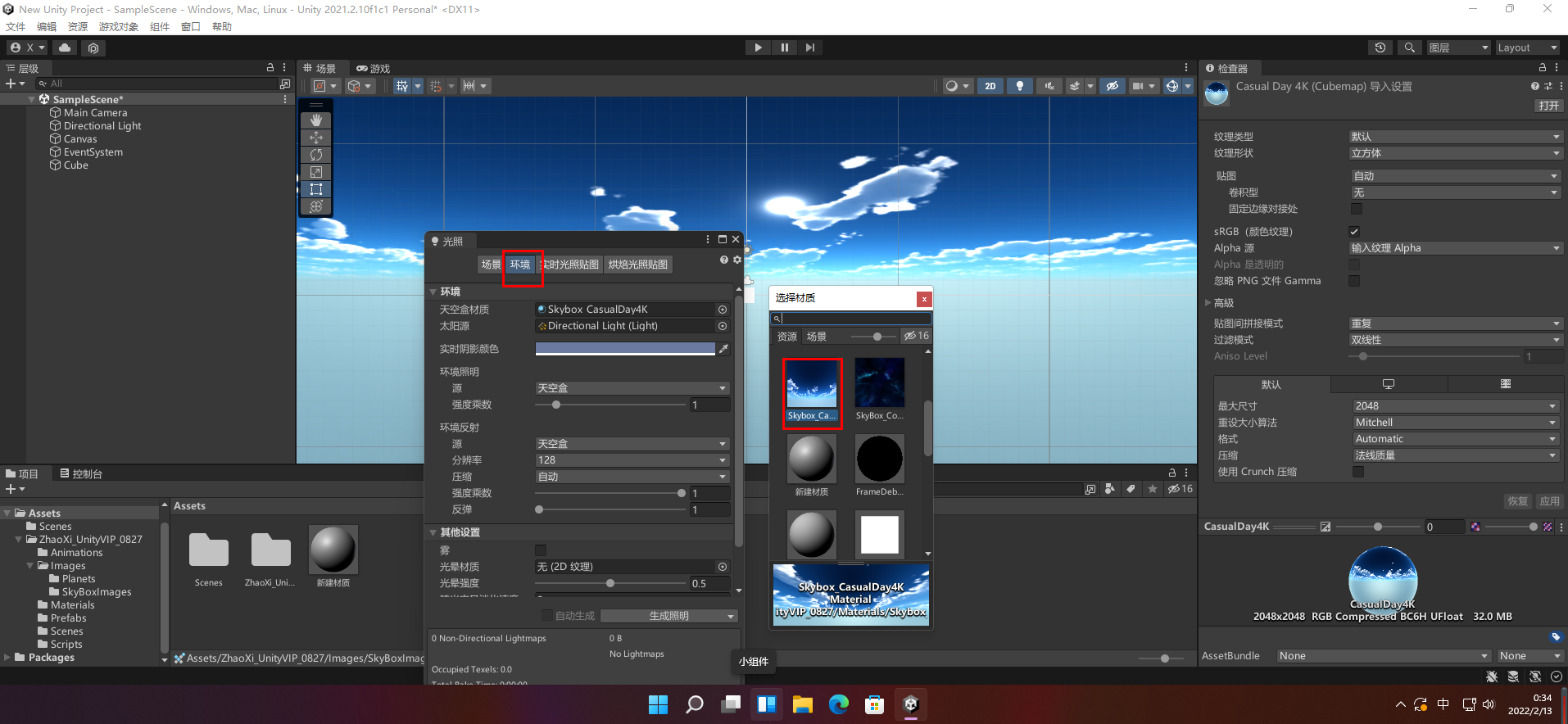Screen dimensions: 1568x724
Task: Collapse the 其他设置 section
Action: [433, 532]
